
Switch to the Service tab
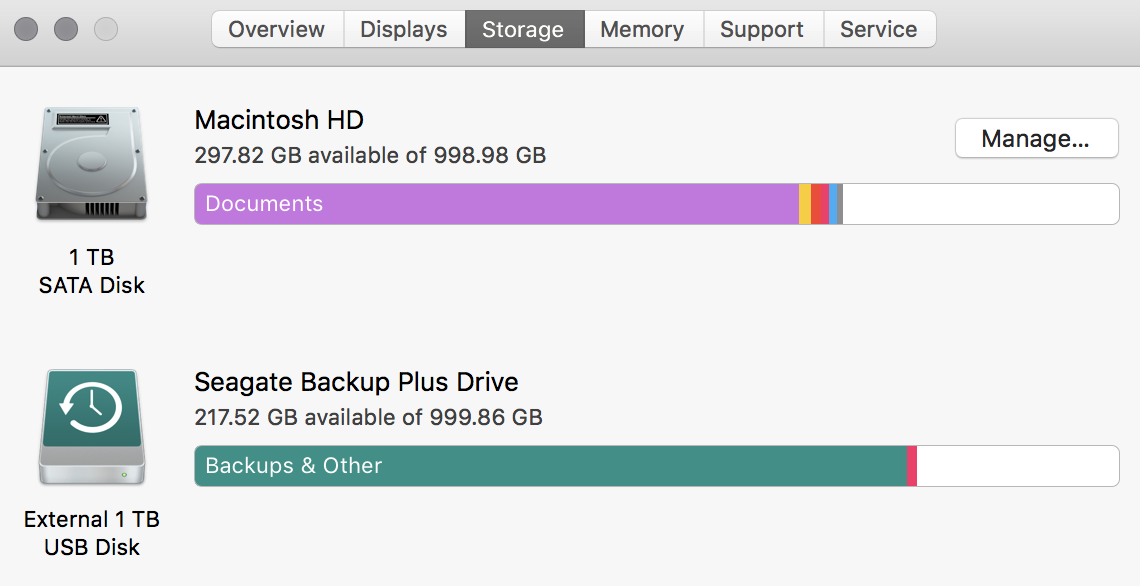click(880, 29)
